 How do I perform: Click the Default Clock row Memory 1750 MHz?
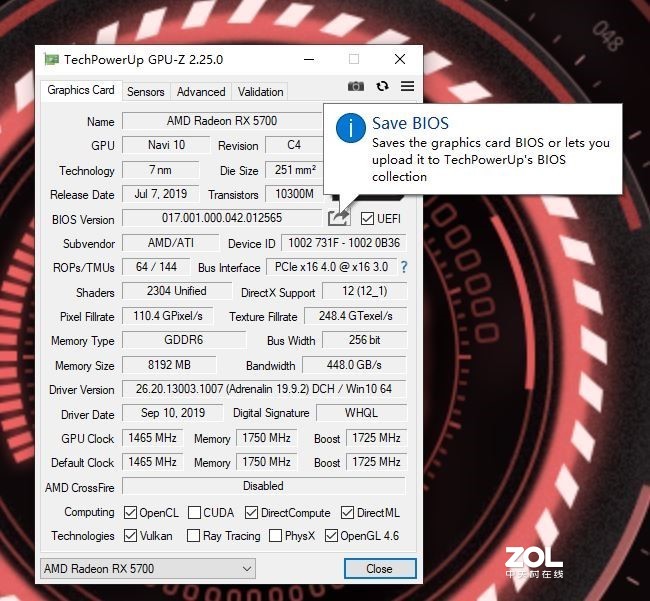coord(266,462)
